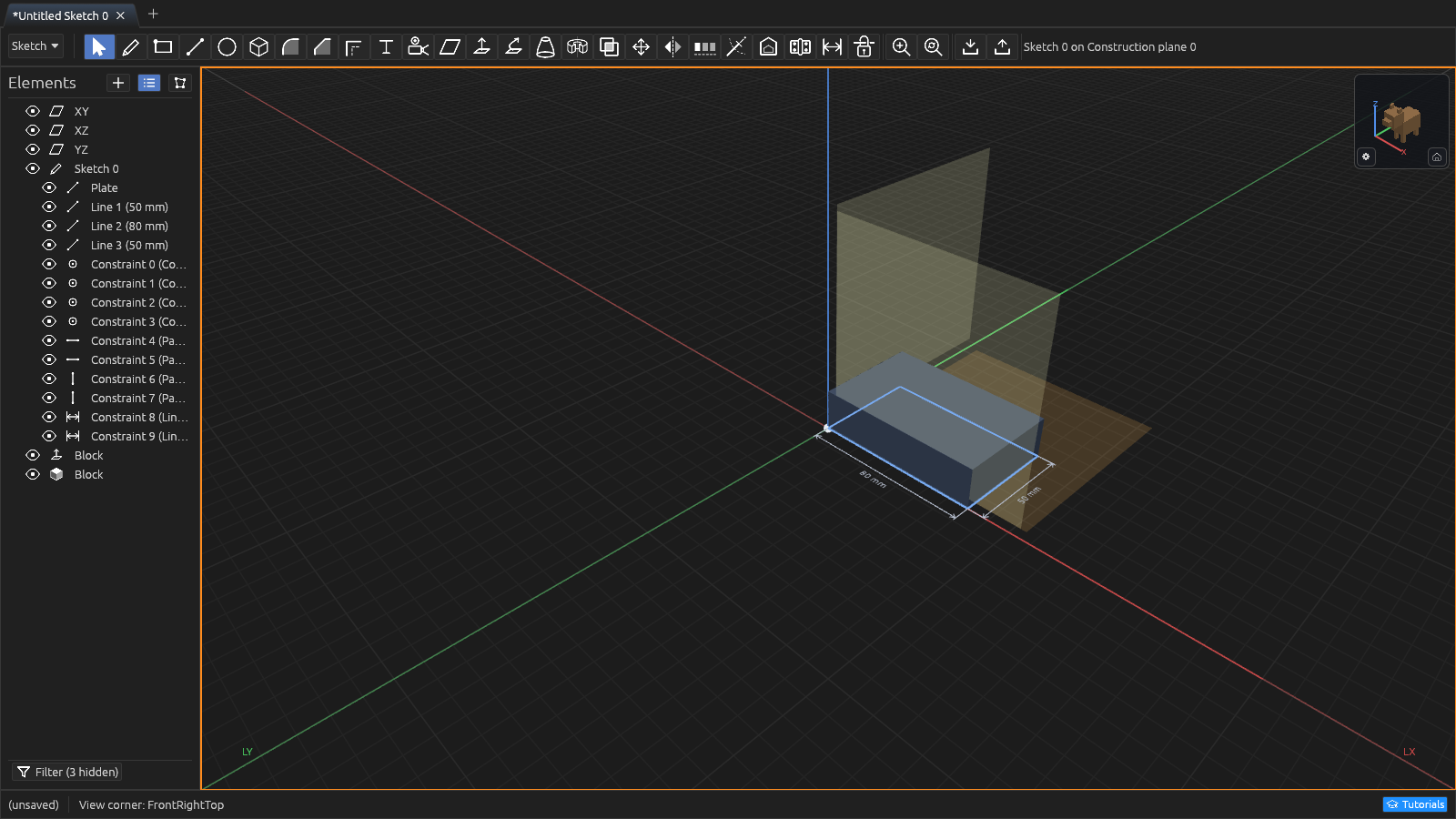Select Constraint 0 in element list
Screen dimensions: 1456x819
point(138,264)
